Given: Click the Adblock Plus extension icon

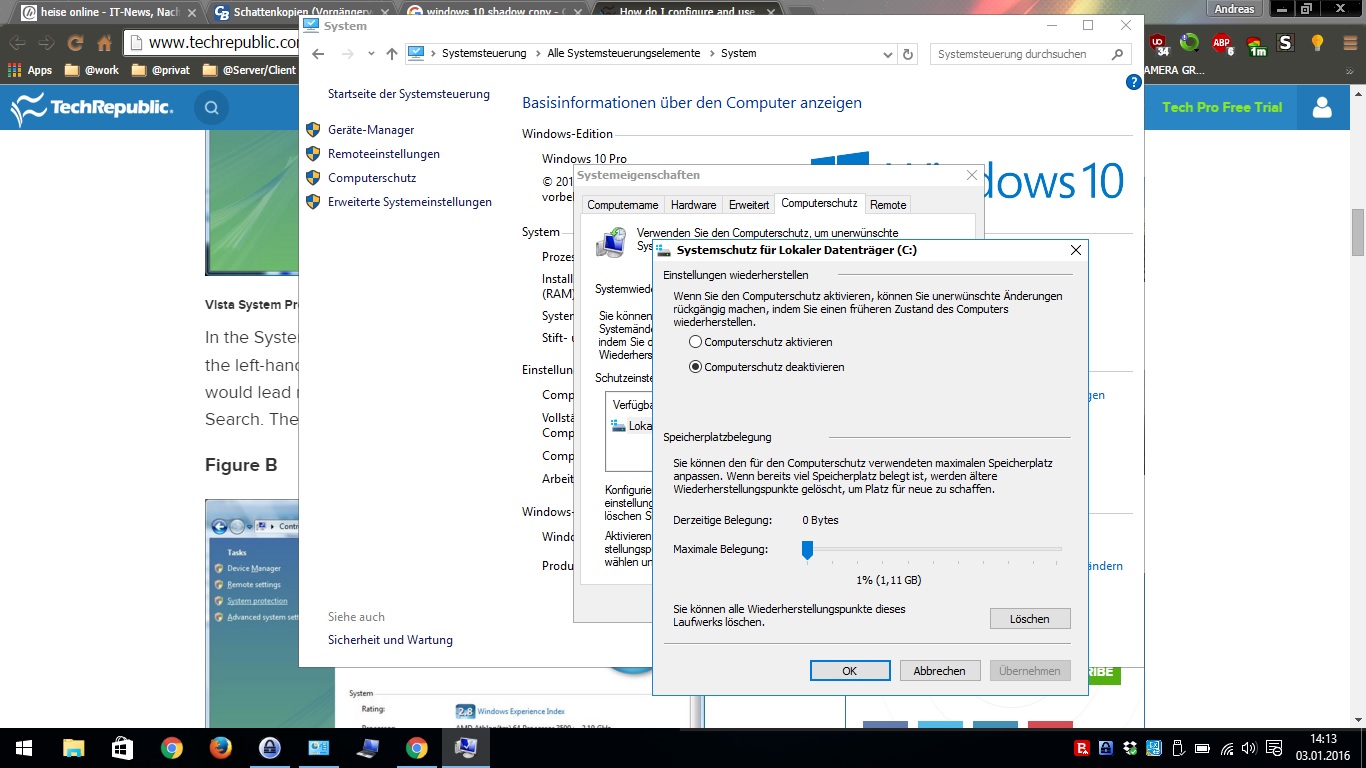Looking at the screenshot, I should pyautogui.click(x=1222, y=43).
